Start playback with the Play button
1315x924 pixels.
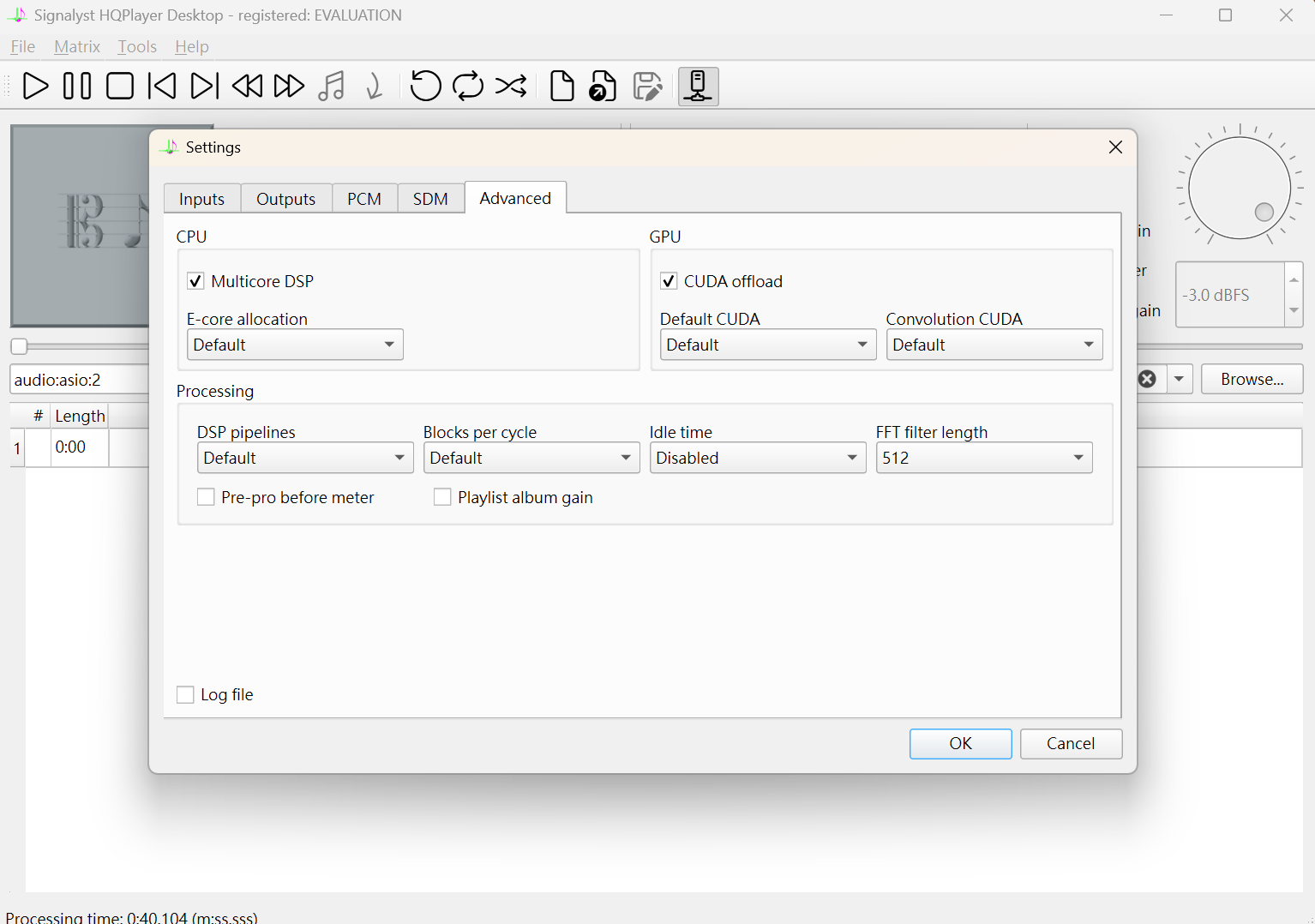[35, 87]
